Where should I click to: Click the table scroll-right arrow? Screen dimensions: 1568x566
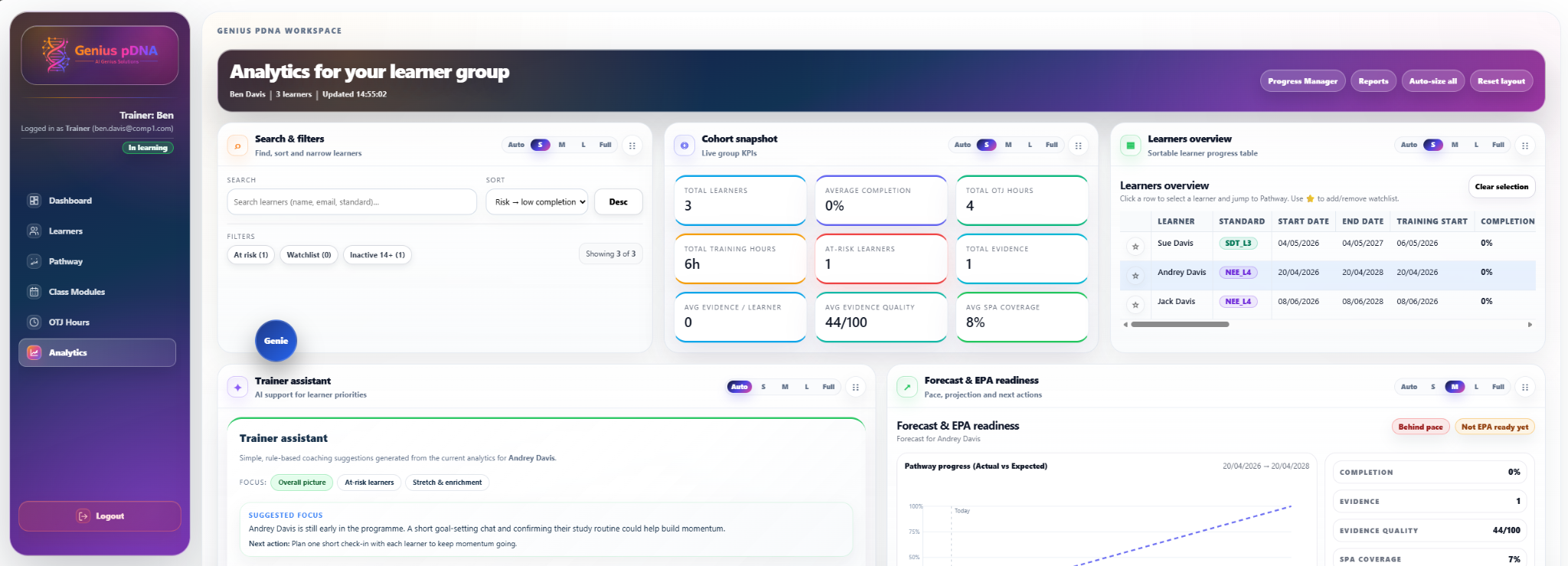tap(1530, 325)
